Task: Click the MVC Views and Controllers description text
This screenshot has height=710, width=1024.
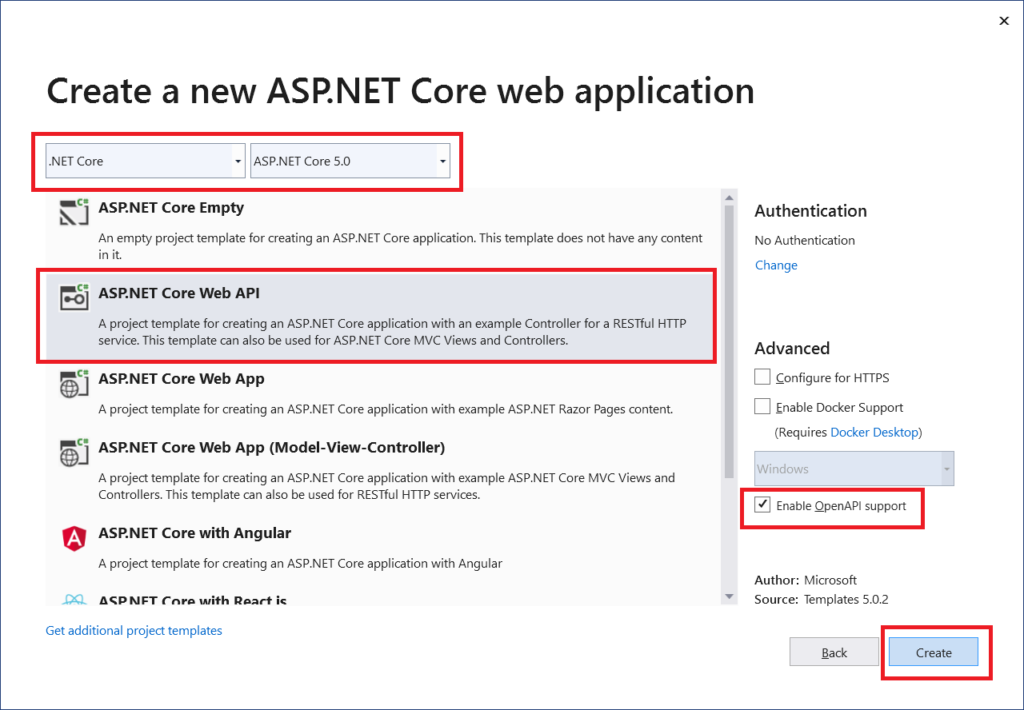Action: pos(387,486)
